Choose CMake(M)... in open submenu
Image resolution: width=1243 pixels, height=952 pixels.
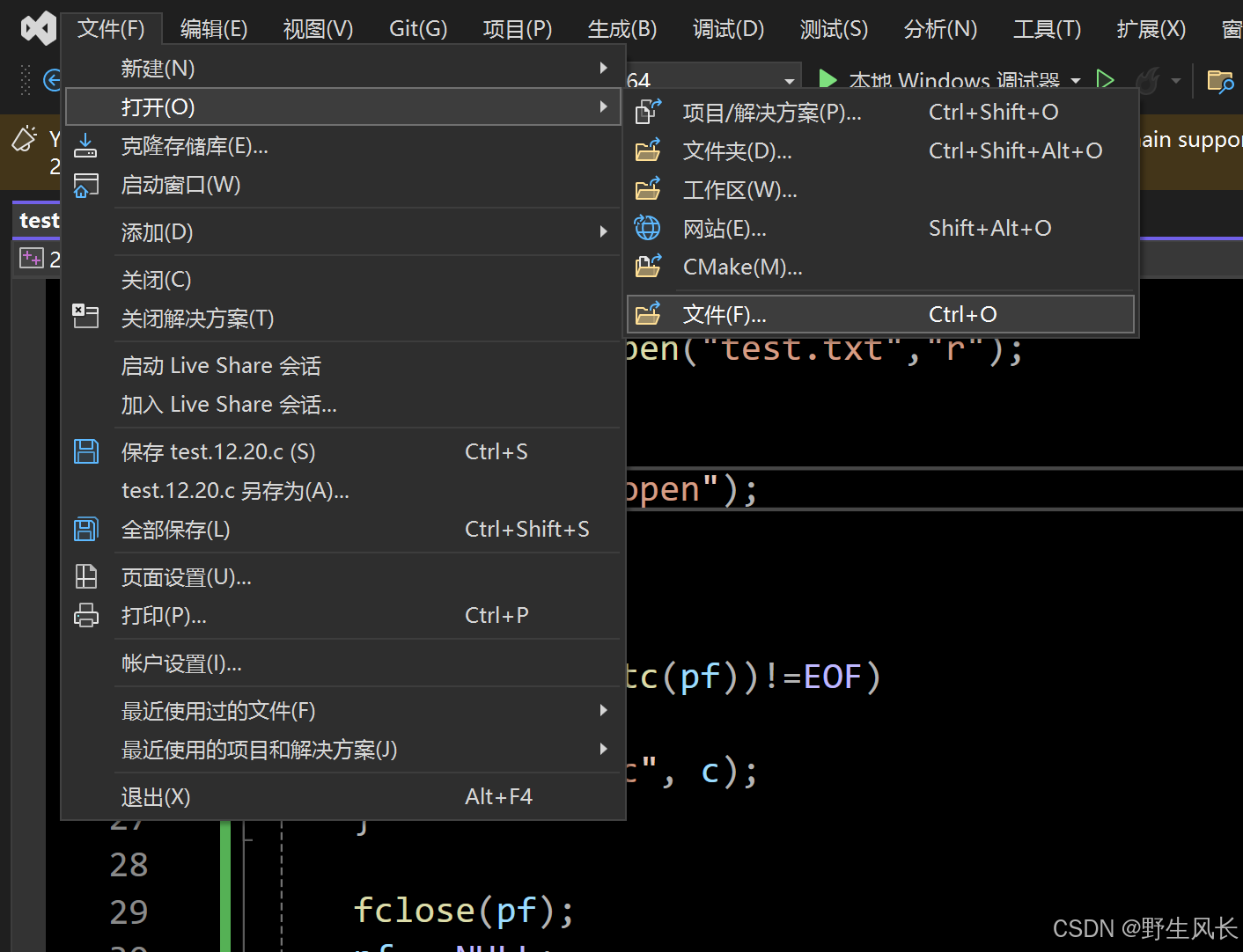pos(880,267)
